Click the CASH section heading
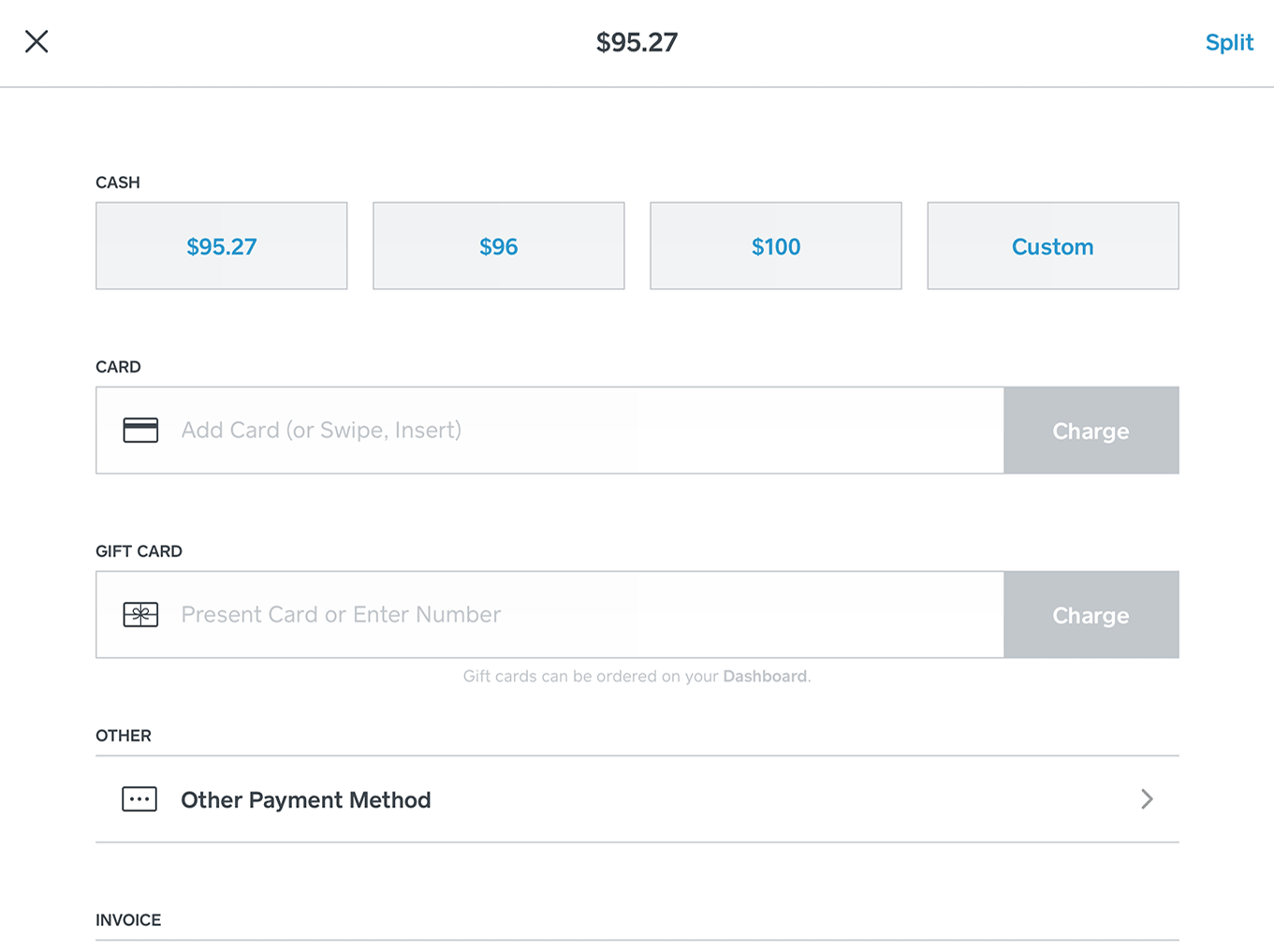The height and width of the screenshot is (952, 1274). click(x=118, y=183)
